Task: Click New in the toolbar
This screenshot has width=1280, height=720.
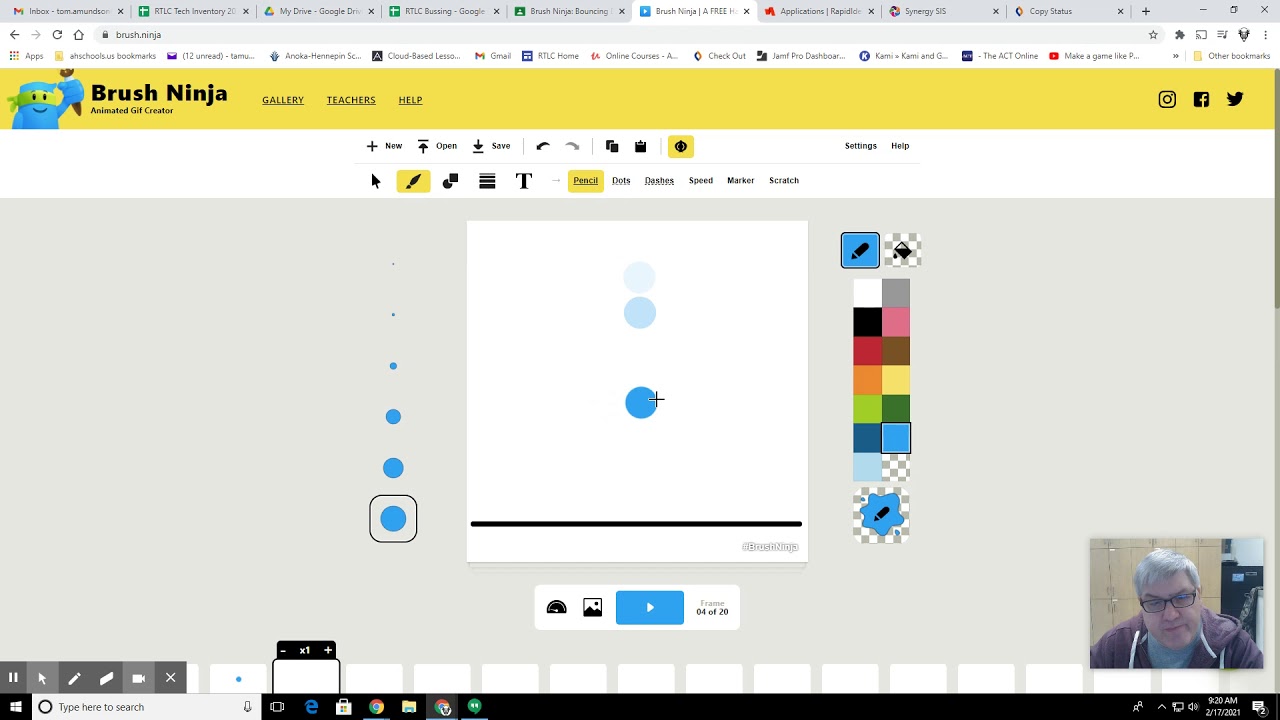Action: pos(384,146)
